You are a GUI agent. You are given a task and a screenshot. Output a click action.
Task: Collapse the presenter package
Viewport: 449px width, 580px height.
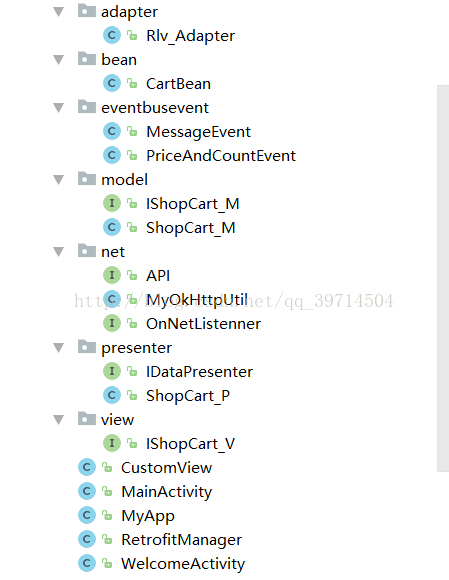[x=58, y=348]
